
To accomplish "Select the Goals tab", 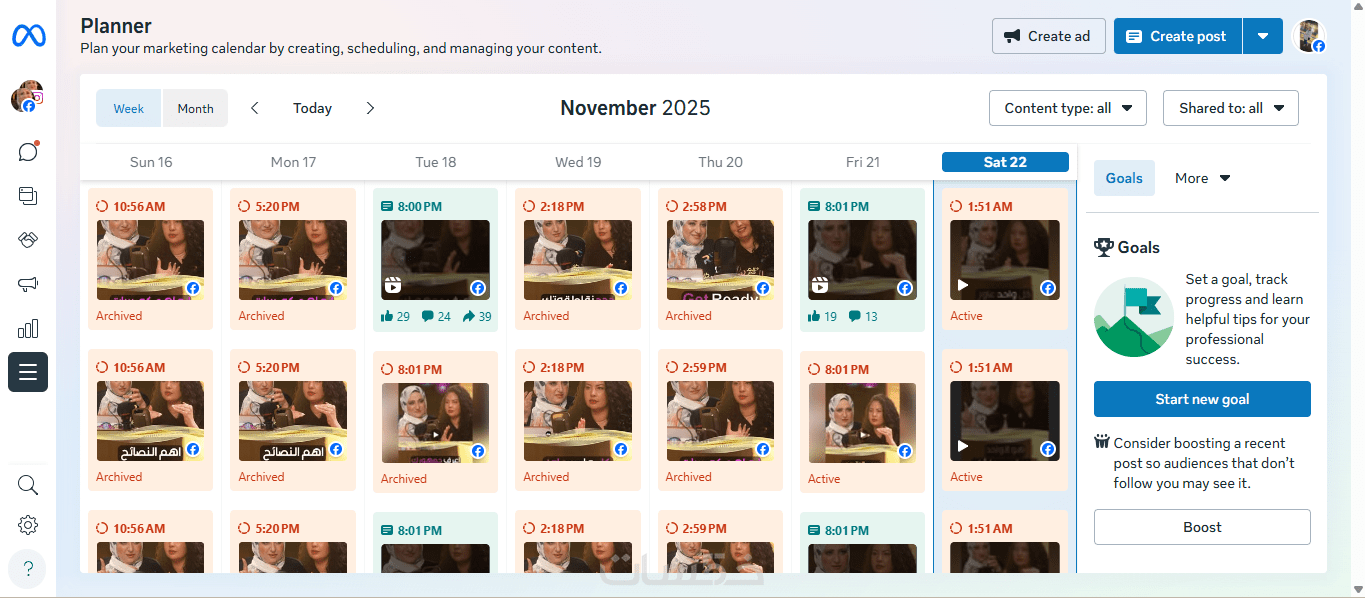I will coord(1124,178).
